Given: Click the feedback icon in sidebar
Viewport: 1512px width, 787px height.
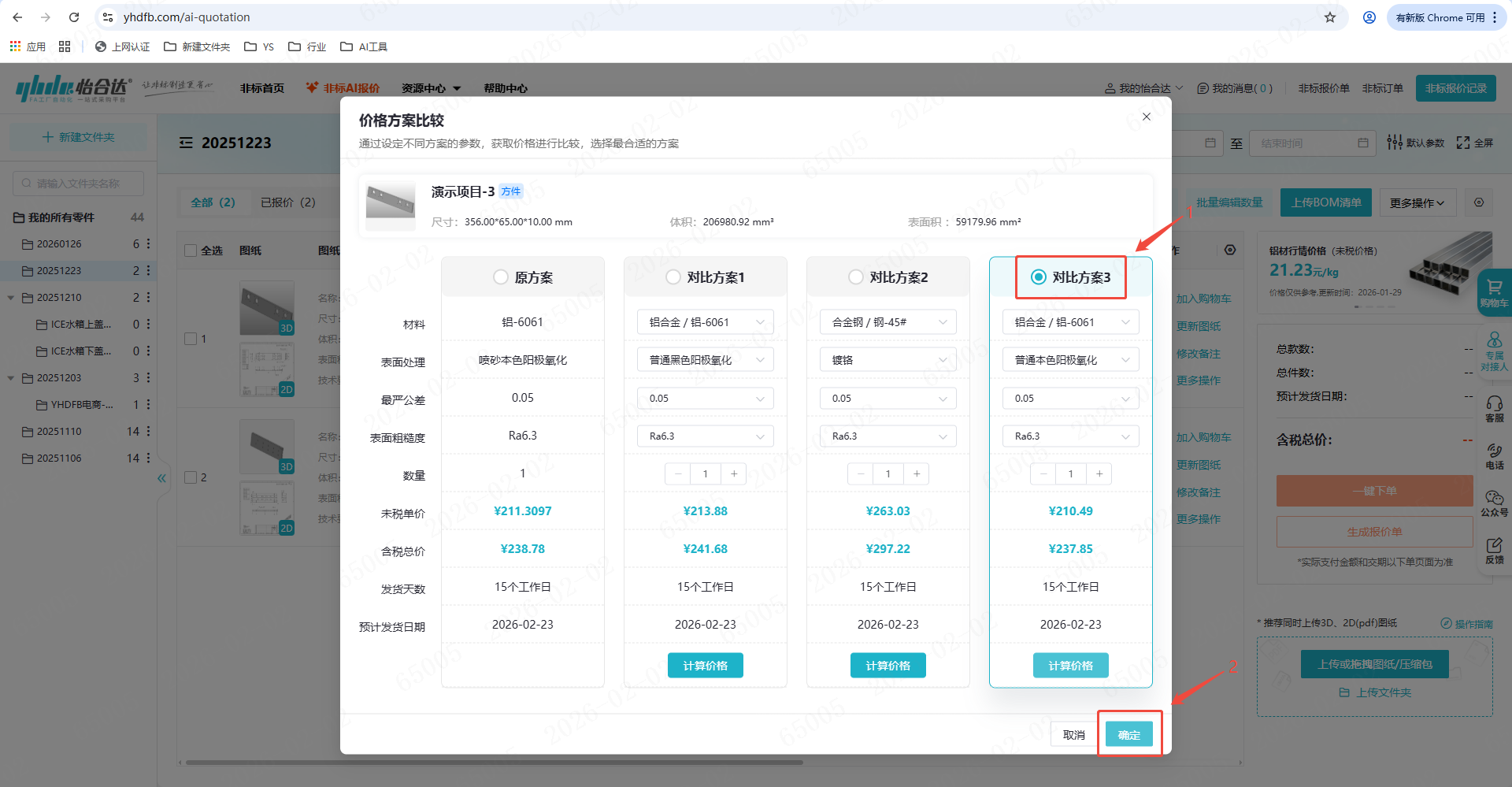Looking at the screenshot, I should click(x=1494, y=550).
